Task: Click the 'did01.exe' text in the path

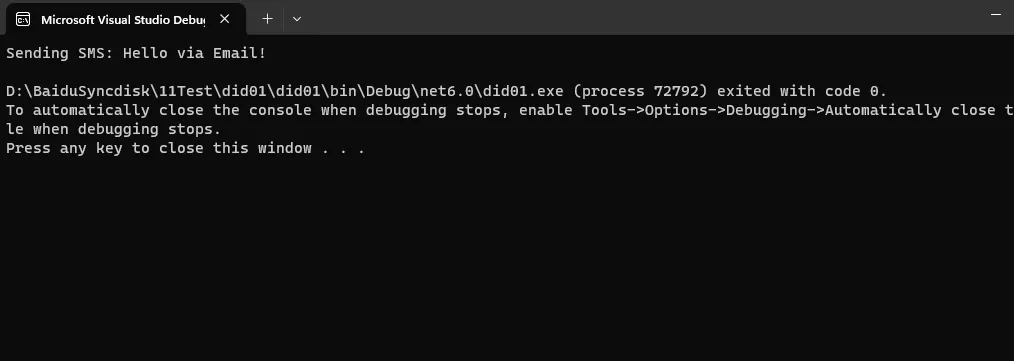Action: (523, 91)
